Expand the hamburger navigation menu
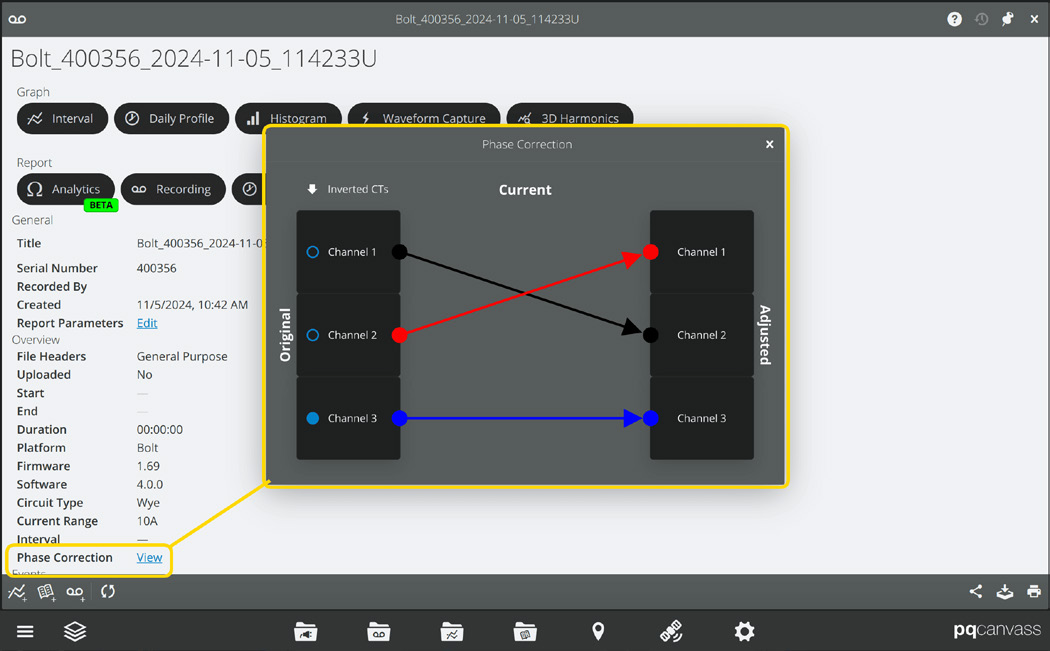Screen dimensions: 1050x651 coord(25,631)
